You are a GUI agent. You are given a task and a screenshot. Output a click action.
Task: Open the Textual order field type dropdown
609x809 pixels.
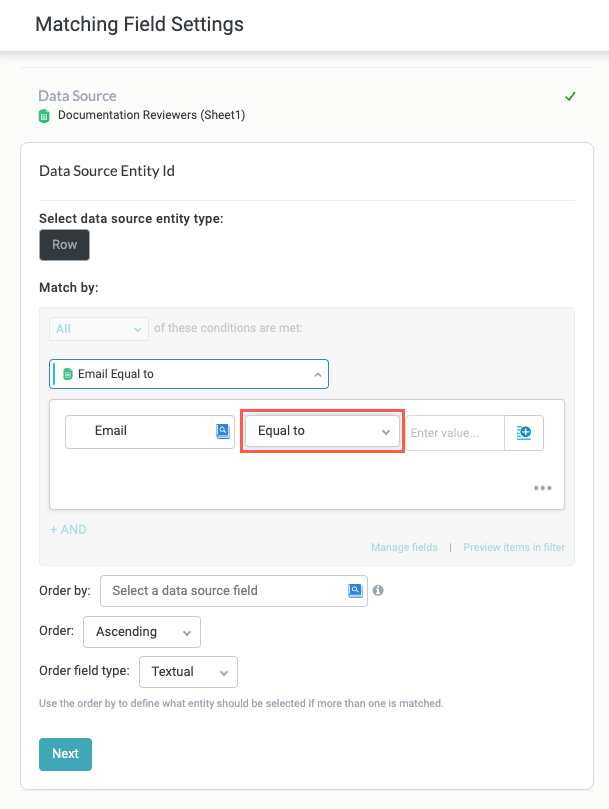188,672
